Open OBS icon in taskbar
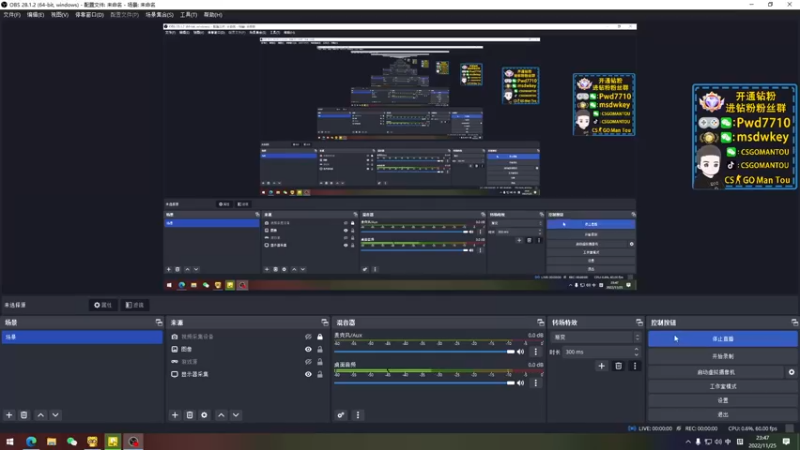 tap(133, 441)
